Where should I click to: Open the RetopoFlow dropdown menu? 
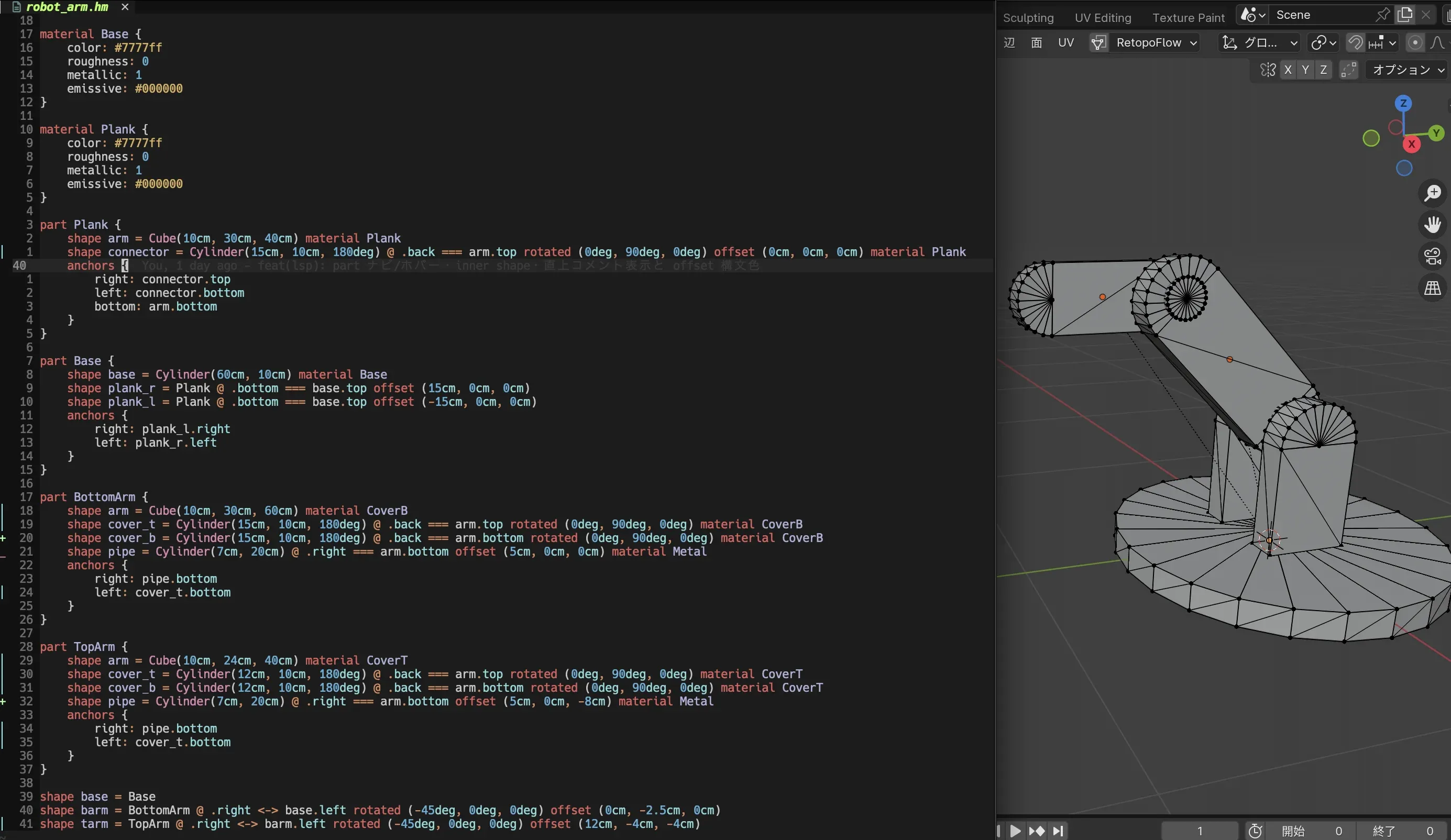[1154, 42]
